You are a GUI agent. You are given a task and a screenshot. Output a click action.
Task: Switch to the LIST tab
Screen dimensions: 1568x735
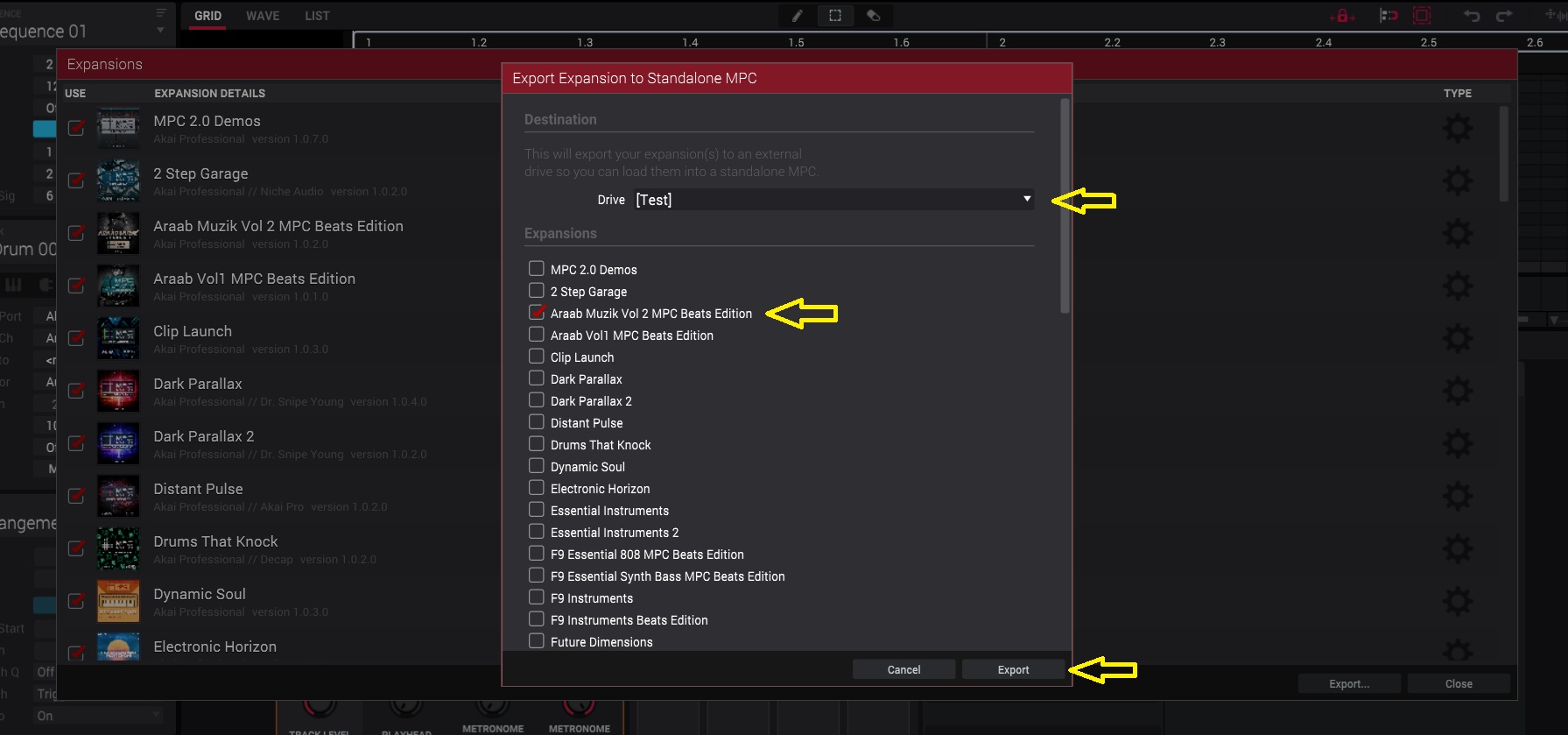[x=317, y=16]
